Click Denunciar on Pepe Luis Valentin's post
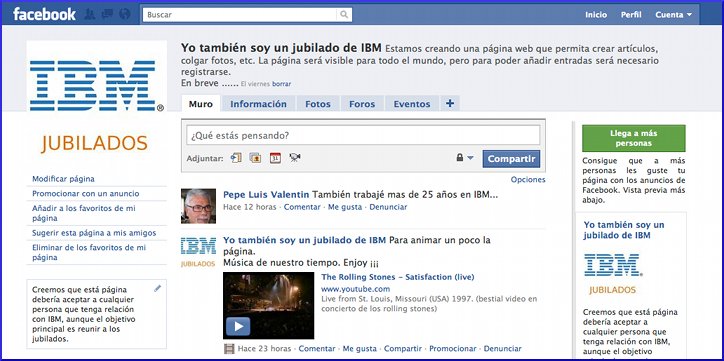724x361 pixels. tap(388, 207)
